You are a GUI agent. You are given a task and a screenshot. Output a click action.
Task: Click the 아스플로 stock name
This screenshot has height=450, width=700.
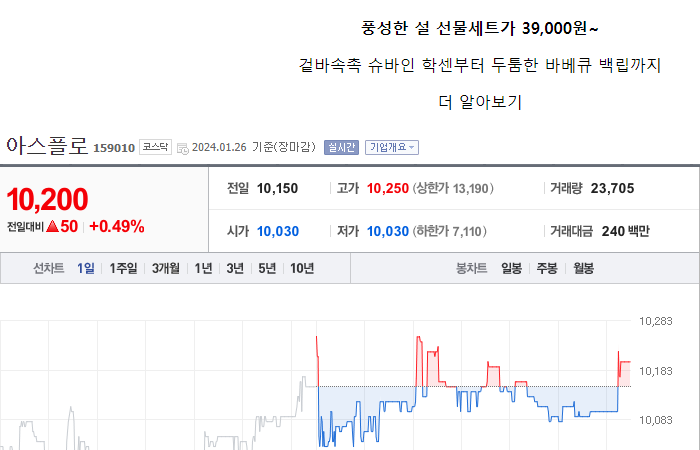47,146
